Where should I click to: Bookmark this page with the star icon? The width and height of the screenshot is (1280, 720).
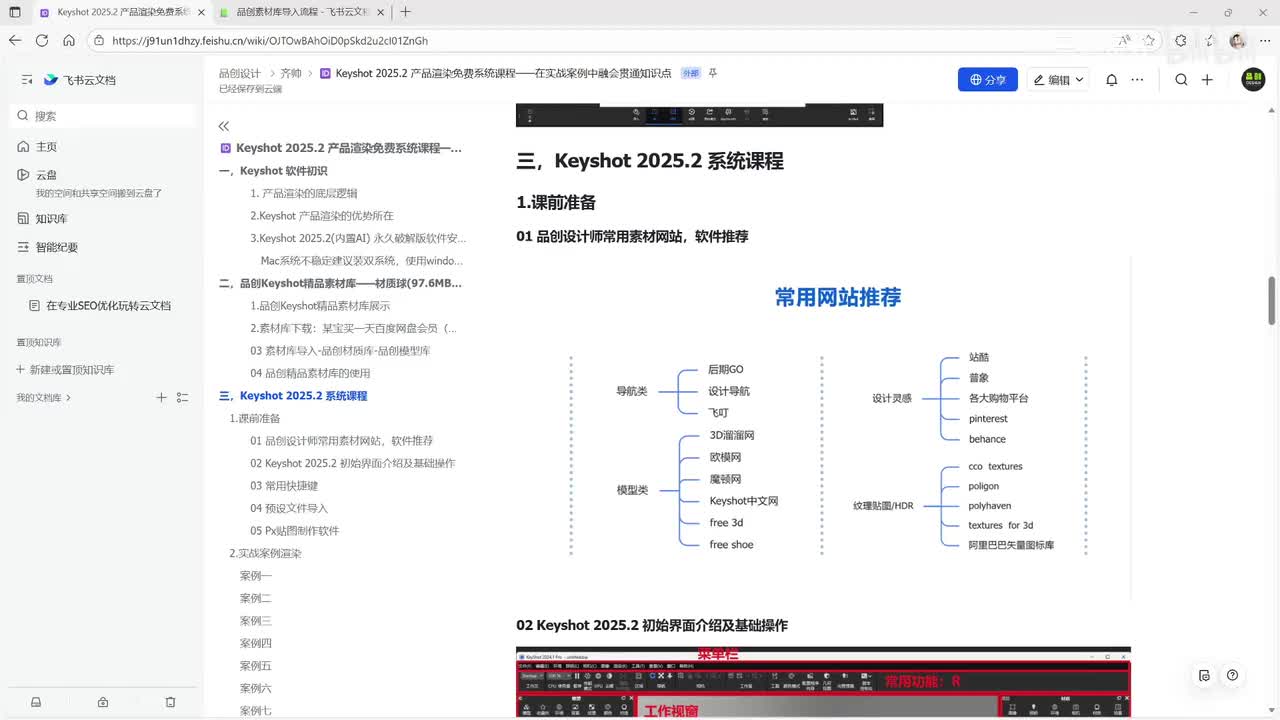click(x=1150, y=41)
